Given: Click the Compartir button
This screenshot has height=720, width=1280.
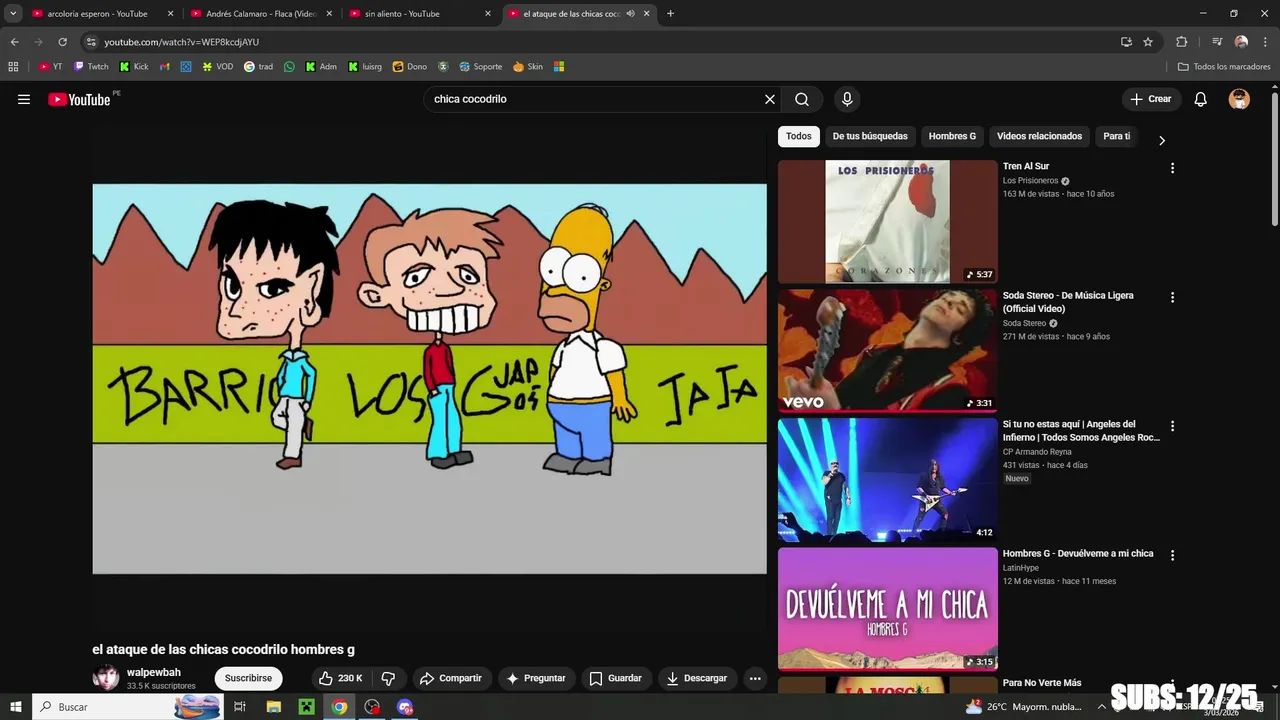Looking at the screenshot, I should [x=451, y=678].
